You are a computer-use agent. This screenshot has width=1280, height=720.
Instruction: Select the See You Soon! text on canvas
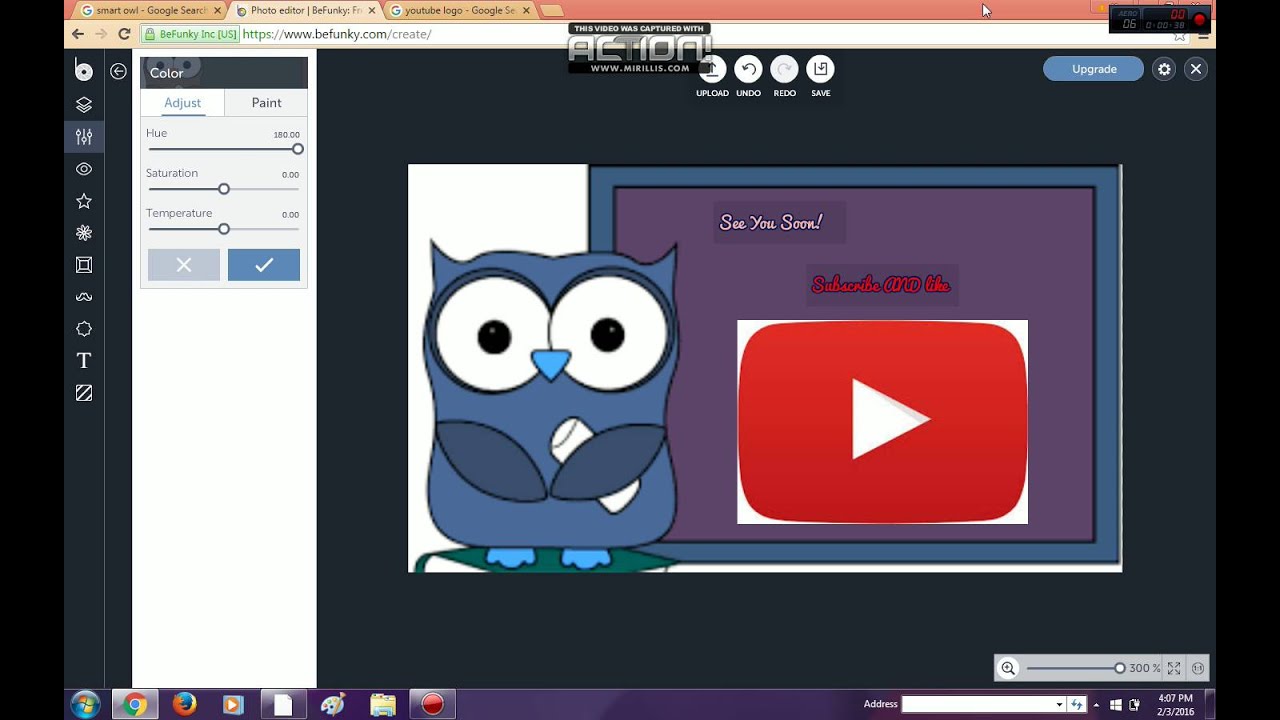click(771, 223)
